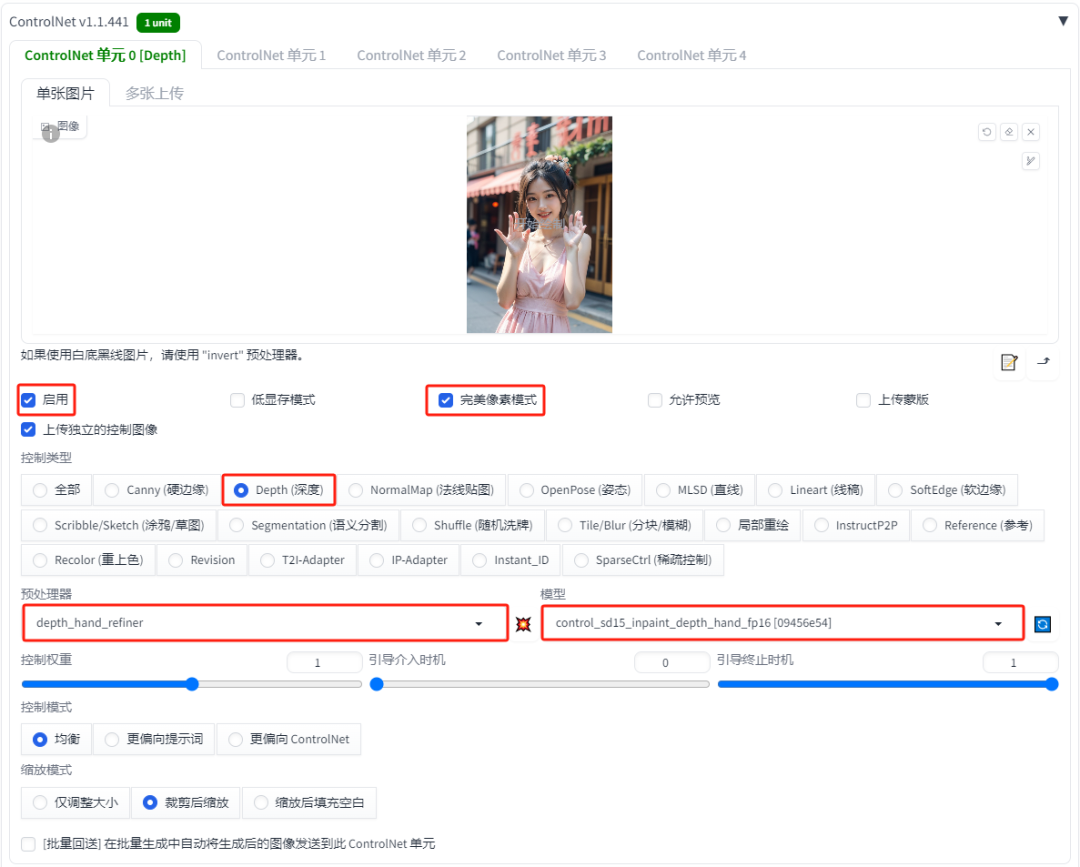Switch to ControlNet 单元 0 [Depth] tab
Screen dimensions: 1080x867
105,55
